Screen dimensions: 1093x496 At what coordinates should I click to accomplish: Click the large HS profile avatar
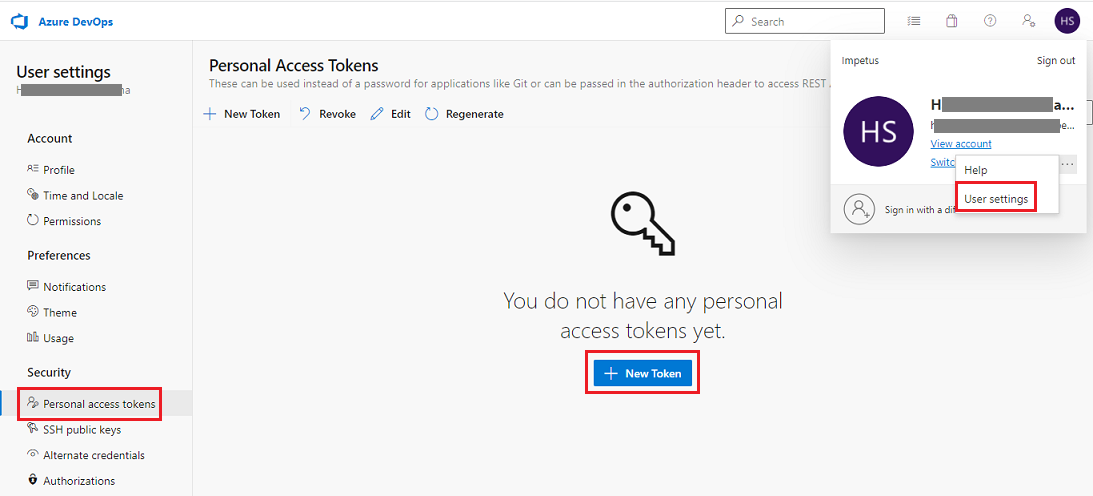tap(878, 131)
